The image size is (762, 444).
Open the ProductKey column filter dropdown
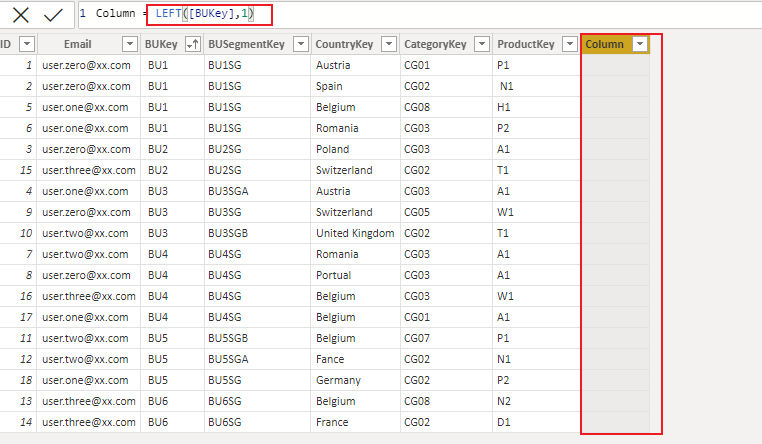(570, 44)
